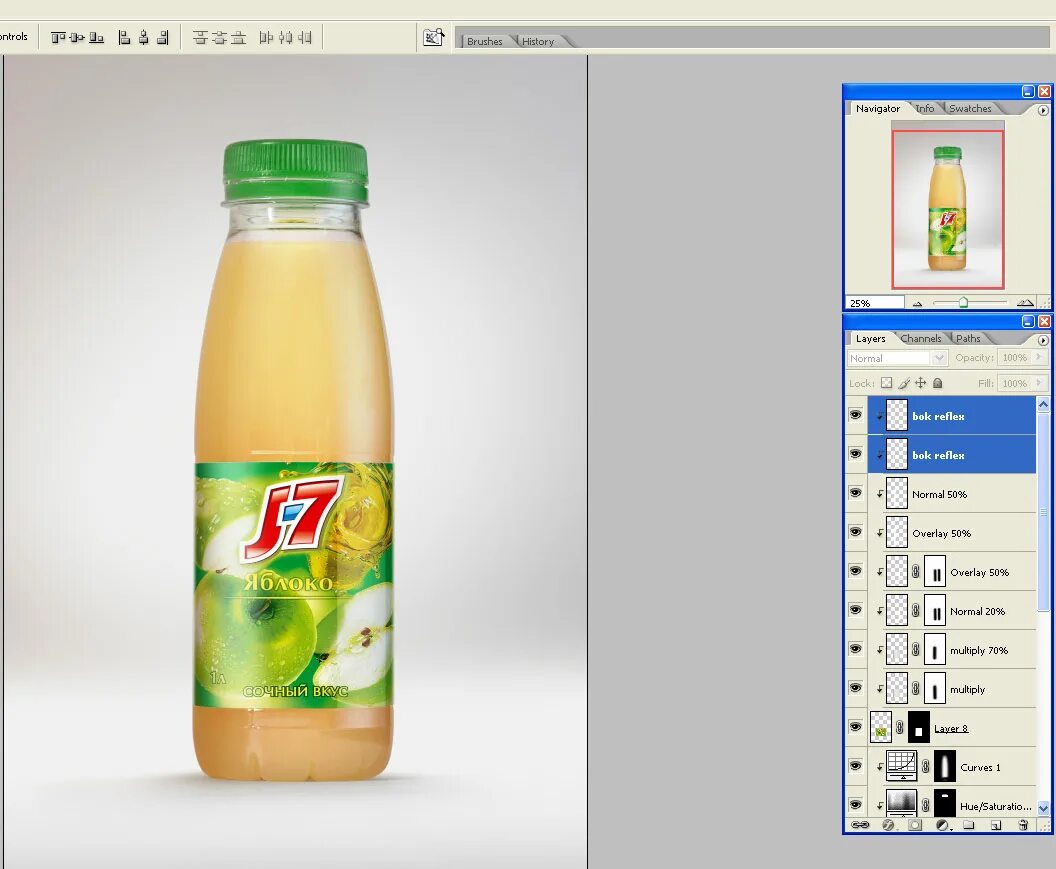Open the new adjustment layer menu icon
Image resolution: width=1056 pixels, height=869 pixels.
click(943, 825)
